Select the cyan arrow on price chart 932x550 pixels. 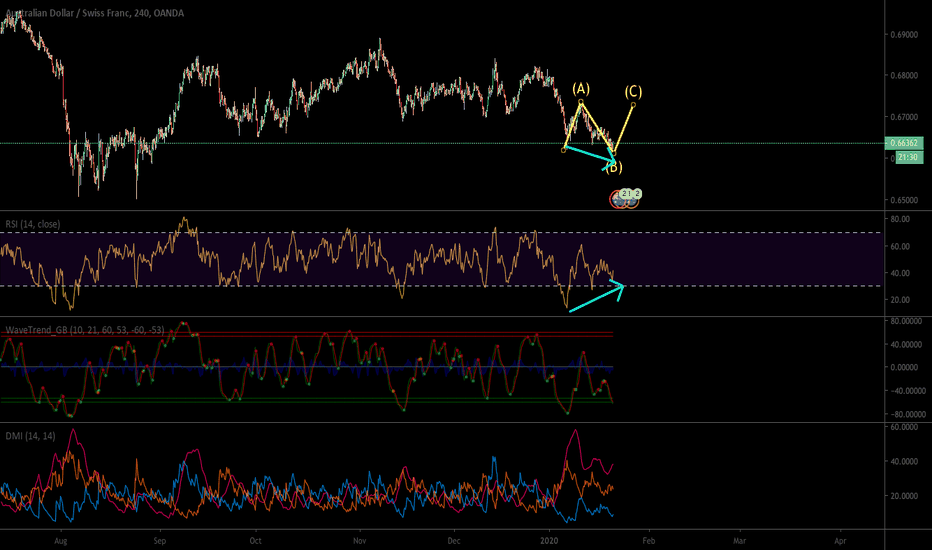click(x=590, y=153)
